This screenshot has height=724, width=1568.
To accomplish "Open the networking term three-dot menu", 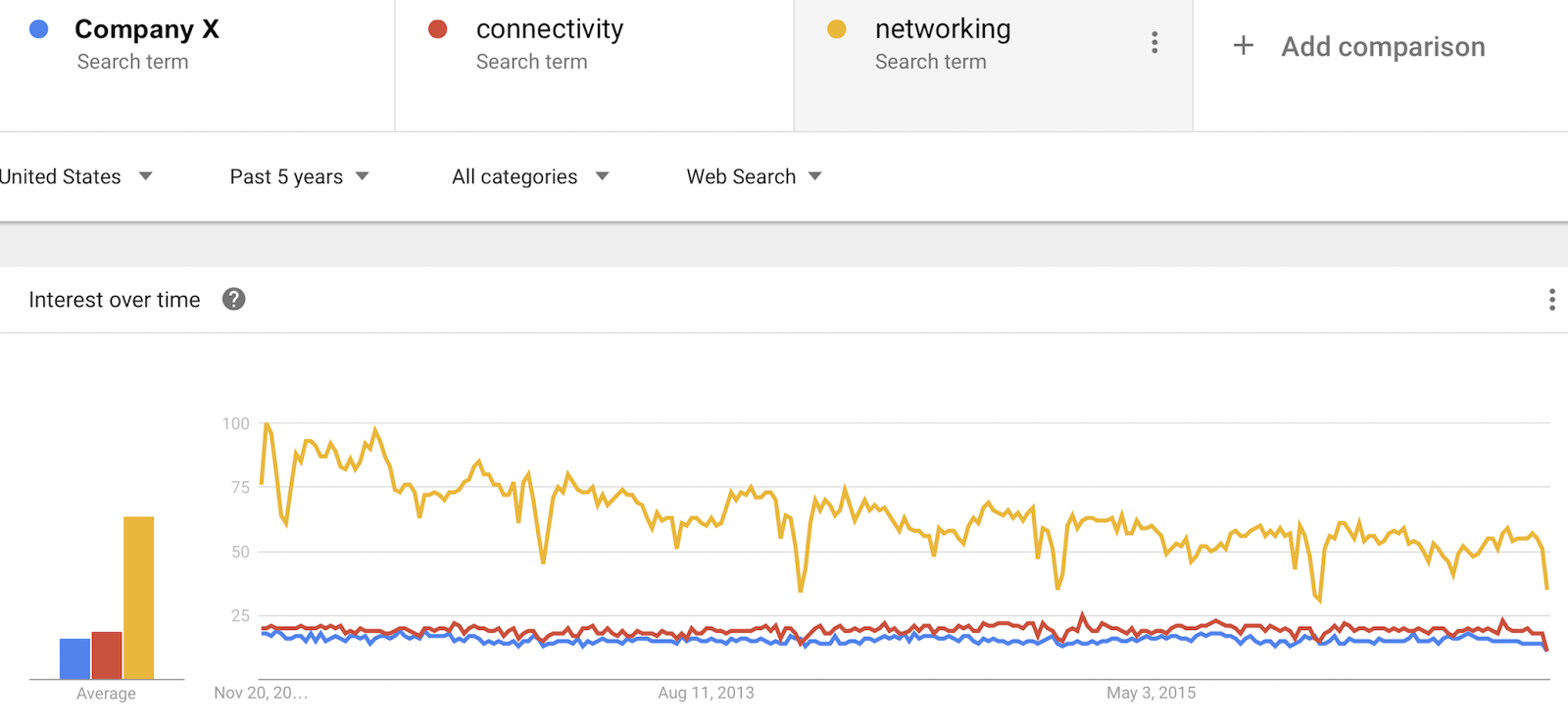I will 1154,43.
